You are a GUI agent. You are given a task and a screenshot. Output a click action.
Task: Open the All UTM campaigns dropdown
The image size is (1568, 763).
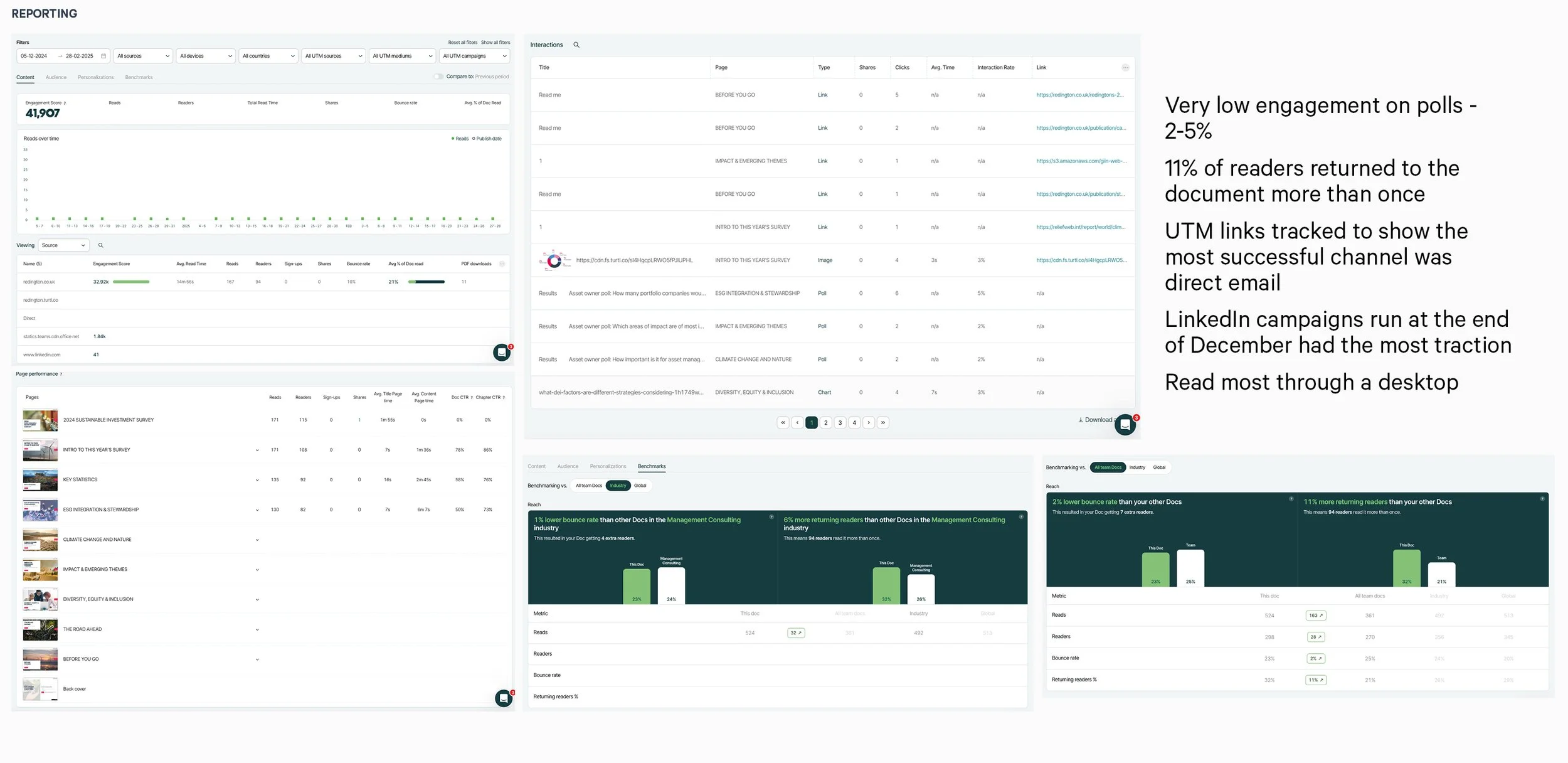click(474, 56)
